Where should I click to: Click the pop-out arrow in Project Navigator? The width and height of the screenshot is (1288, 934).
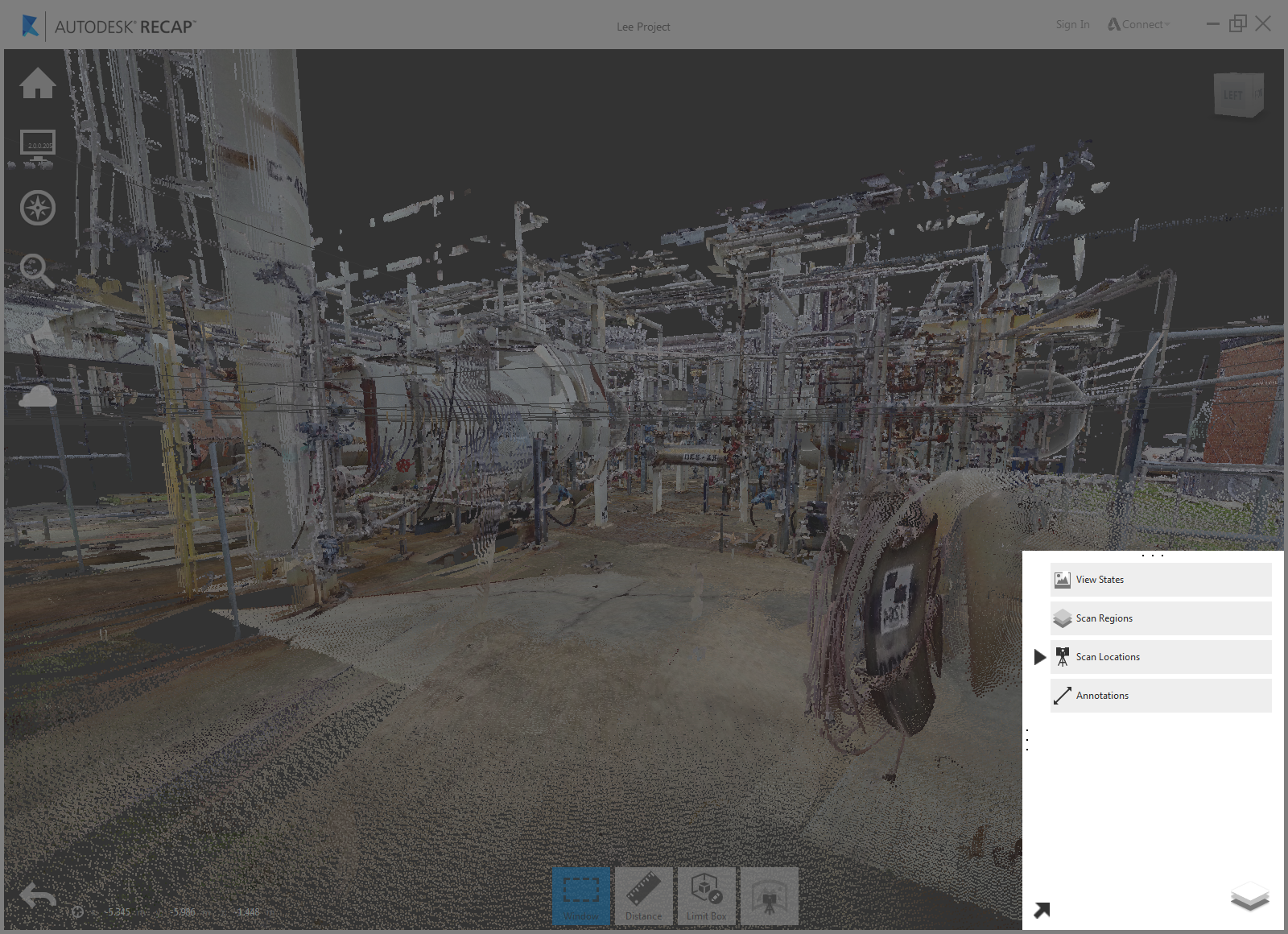(x=1042, y=910)
